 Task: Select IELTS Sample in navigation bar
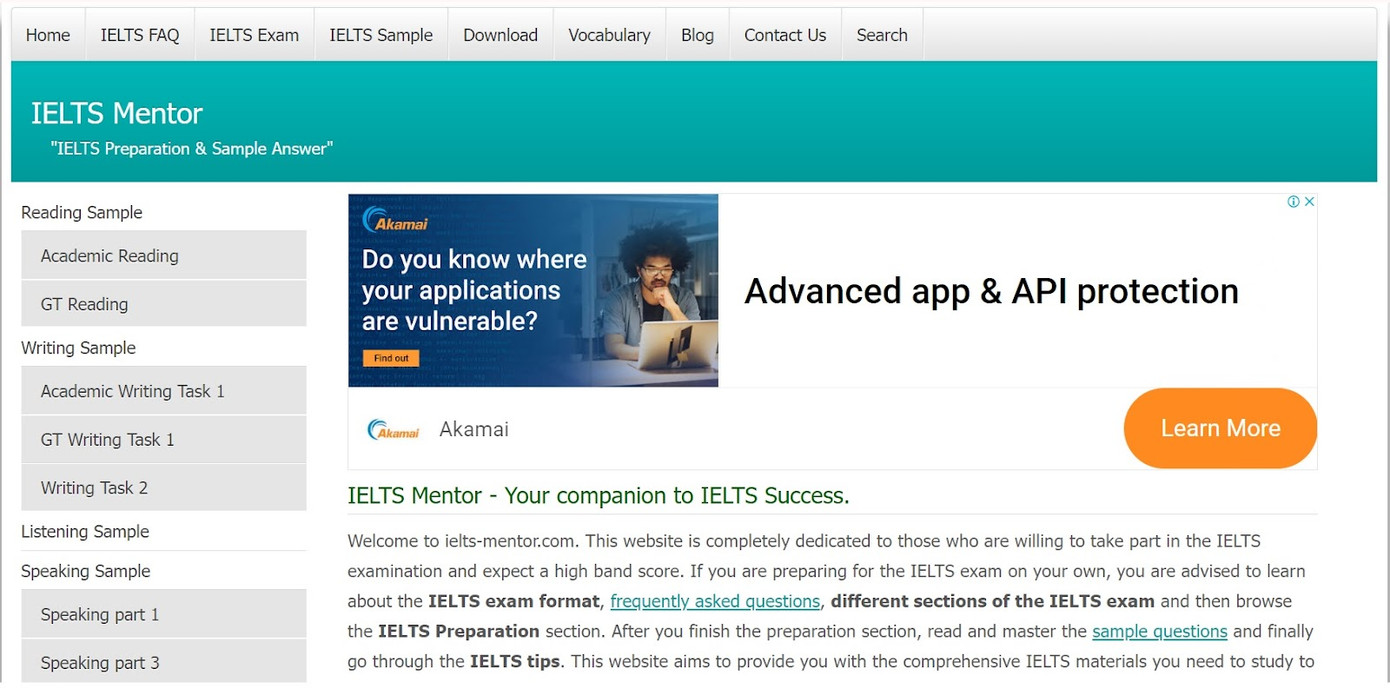[381, 35]
